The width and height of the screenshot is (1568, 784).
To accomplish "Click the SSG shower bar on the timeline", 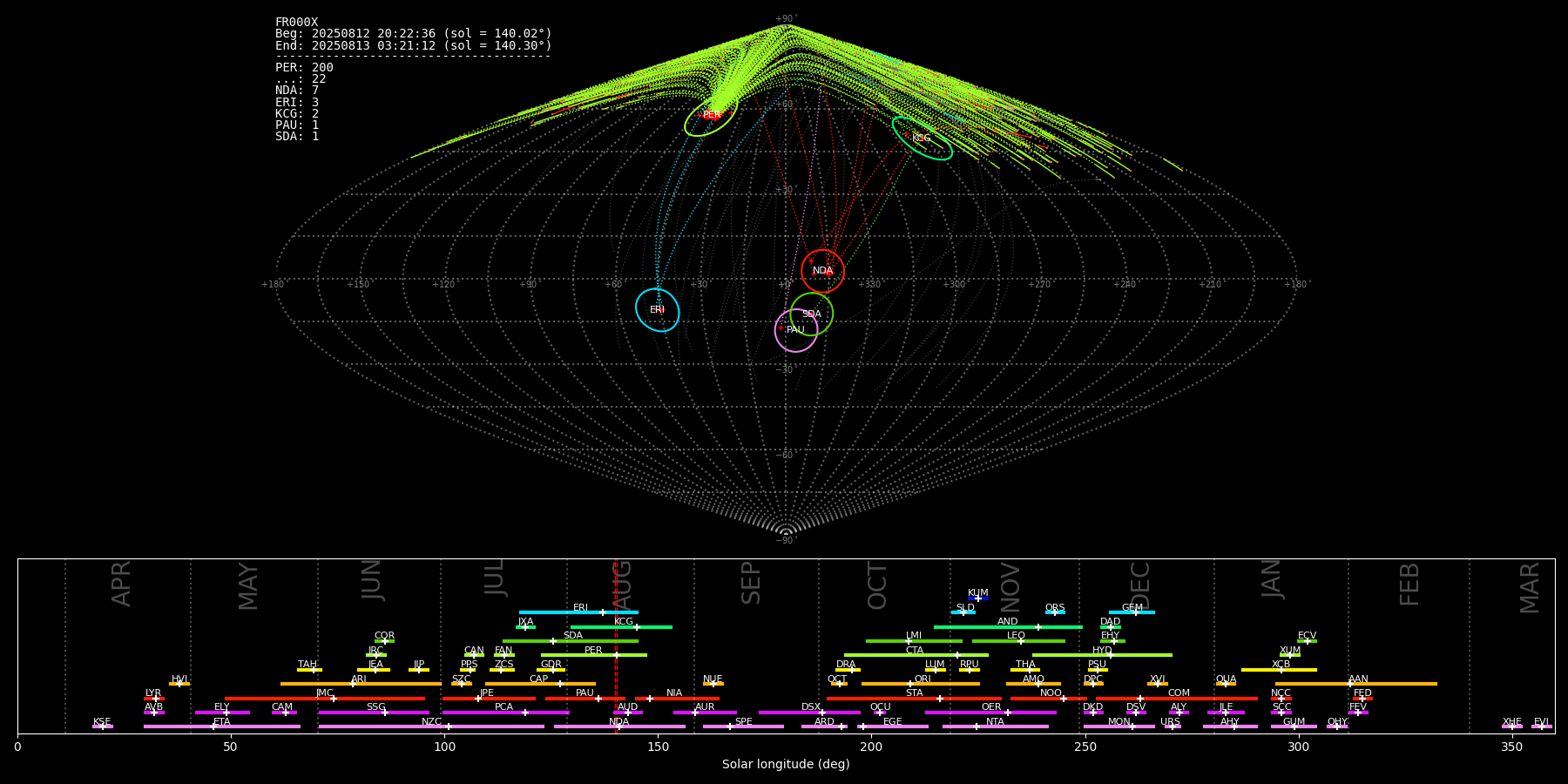I will coord(374,713).
